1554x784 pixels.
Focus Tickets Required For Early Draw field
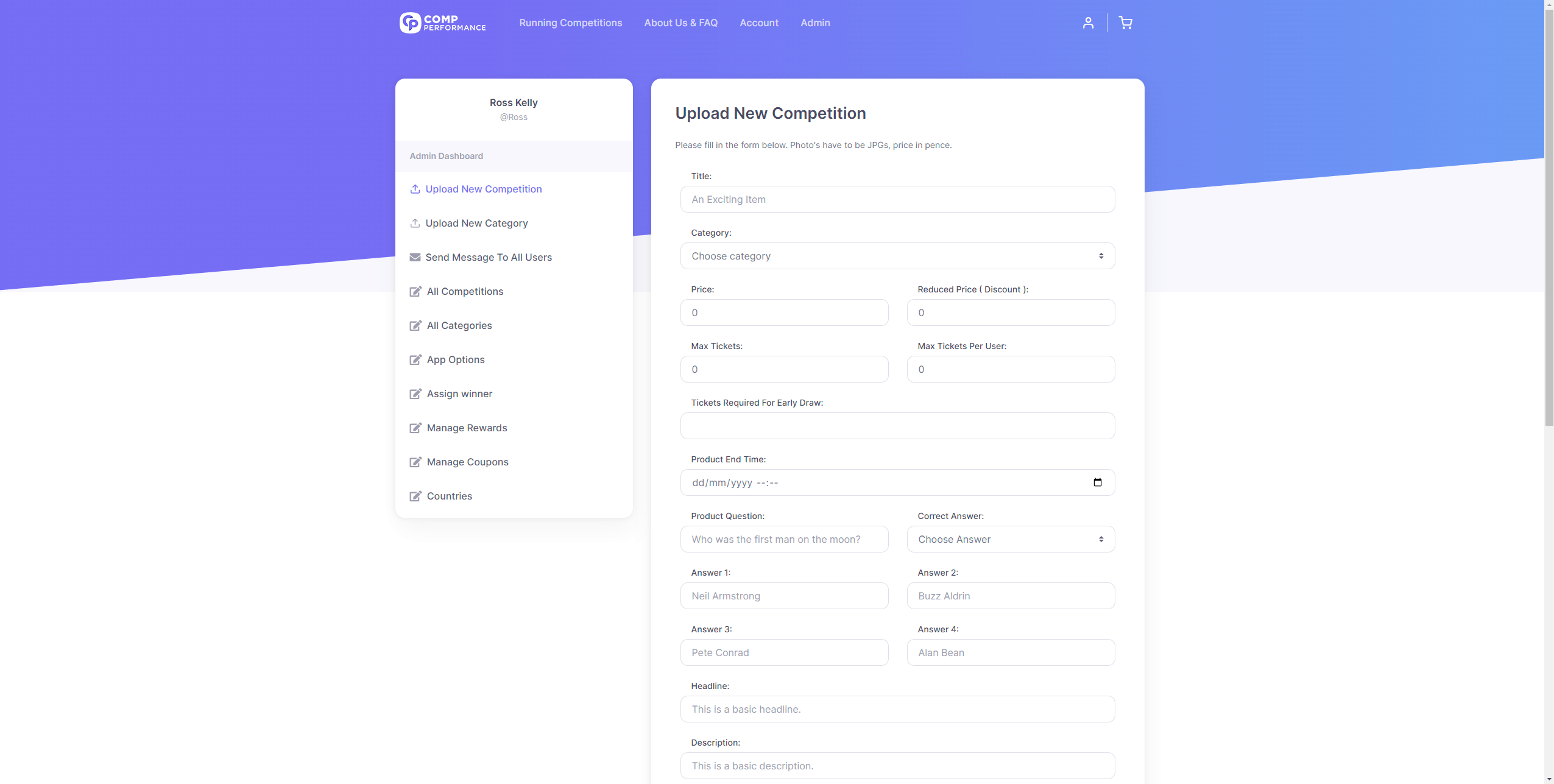pos(897,426)
